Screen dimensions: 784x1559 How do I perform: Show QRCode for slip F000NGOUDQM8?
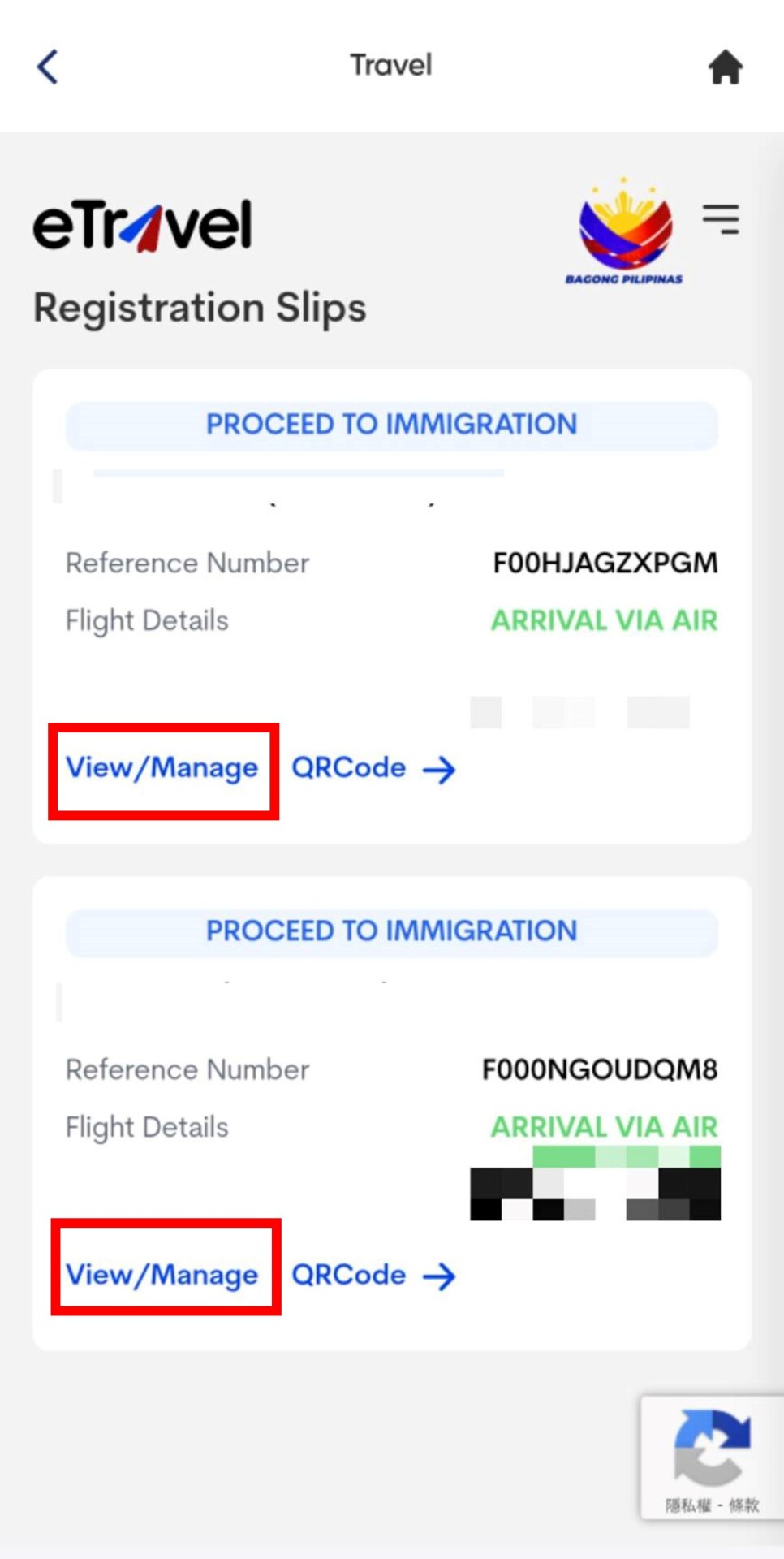pyautogui.click(x=348, y=1275)
